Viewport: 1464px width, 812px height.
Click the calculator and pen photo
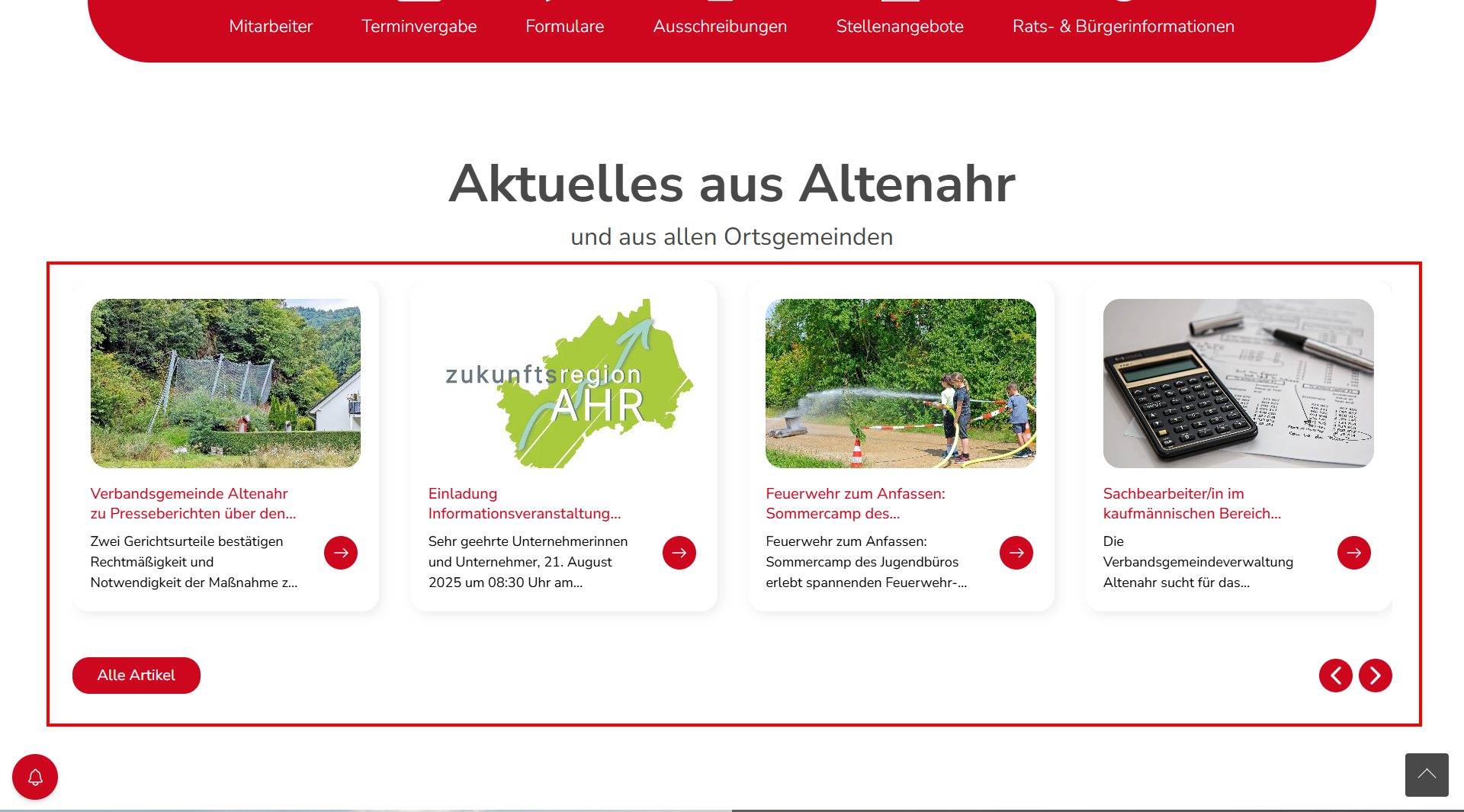point(1238,384)
